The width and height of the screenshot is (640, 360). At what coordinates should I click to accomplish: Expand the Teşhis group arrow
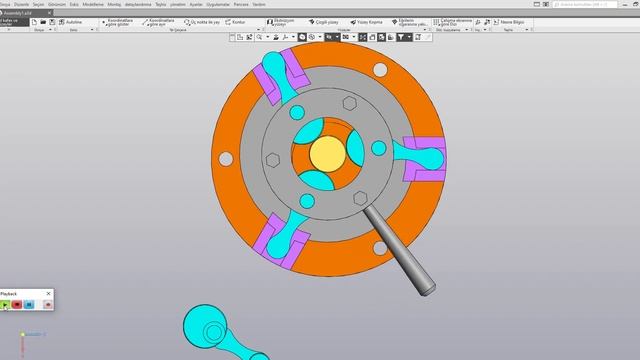[x=527, y=30]
